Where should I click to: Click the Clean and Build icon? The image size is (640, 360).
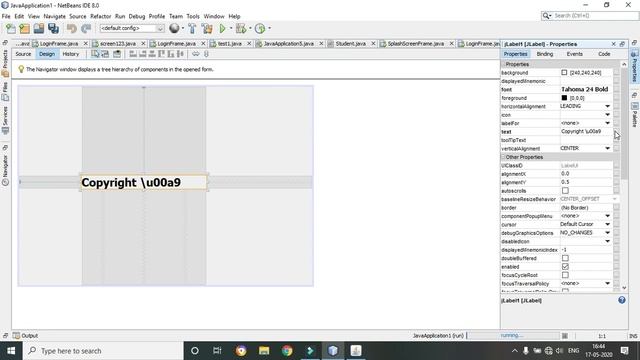207,28
